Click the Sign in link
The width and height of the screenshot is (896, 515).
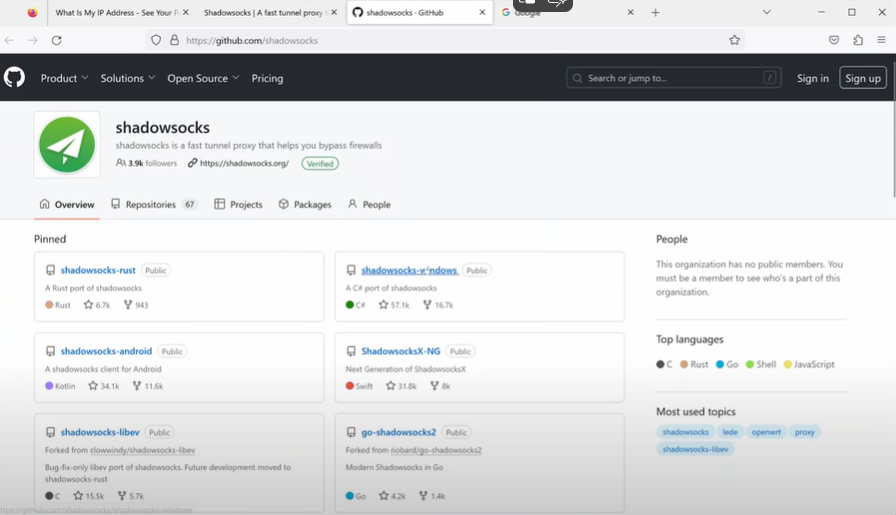[813, 78]
